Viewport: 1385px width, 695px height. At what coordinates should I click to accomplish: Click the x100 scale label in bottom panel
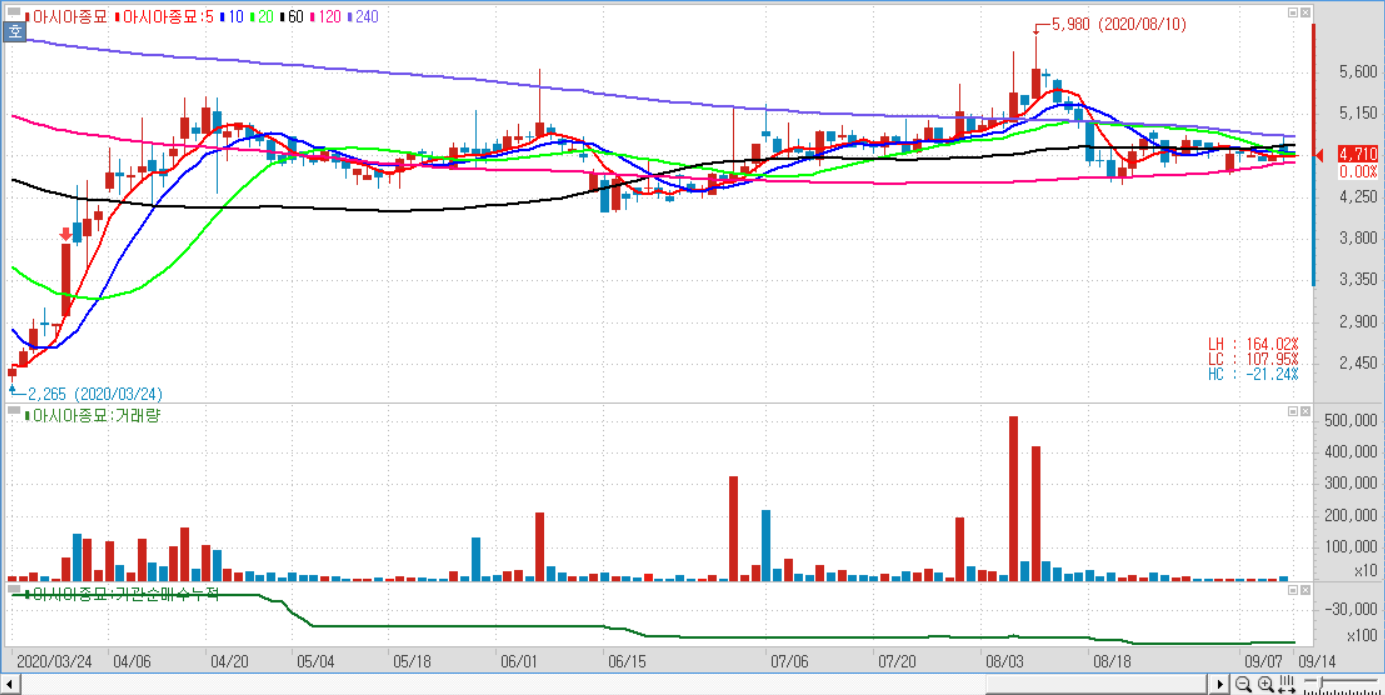[1361, 636]
